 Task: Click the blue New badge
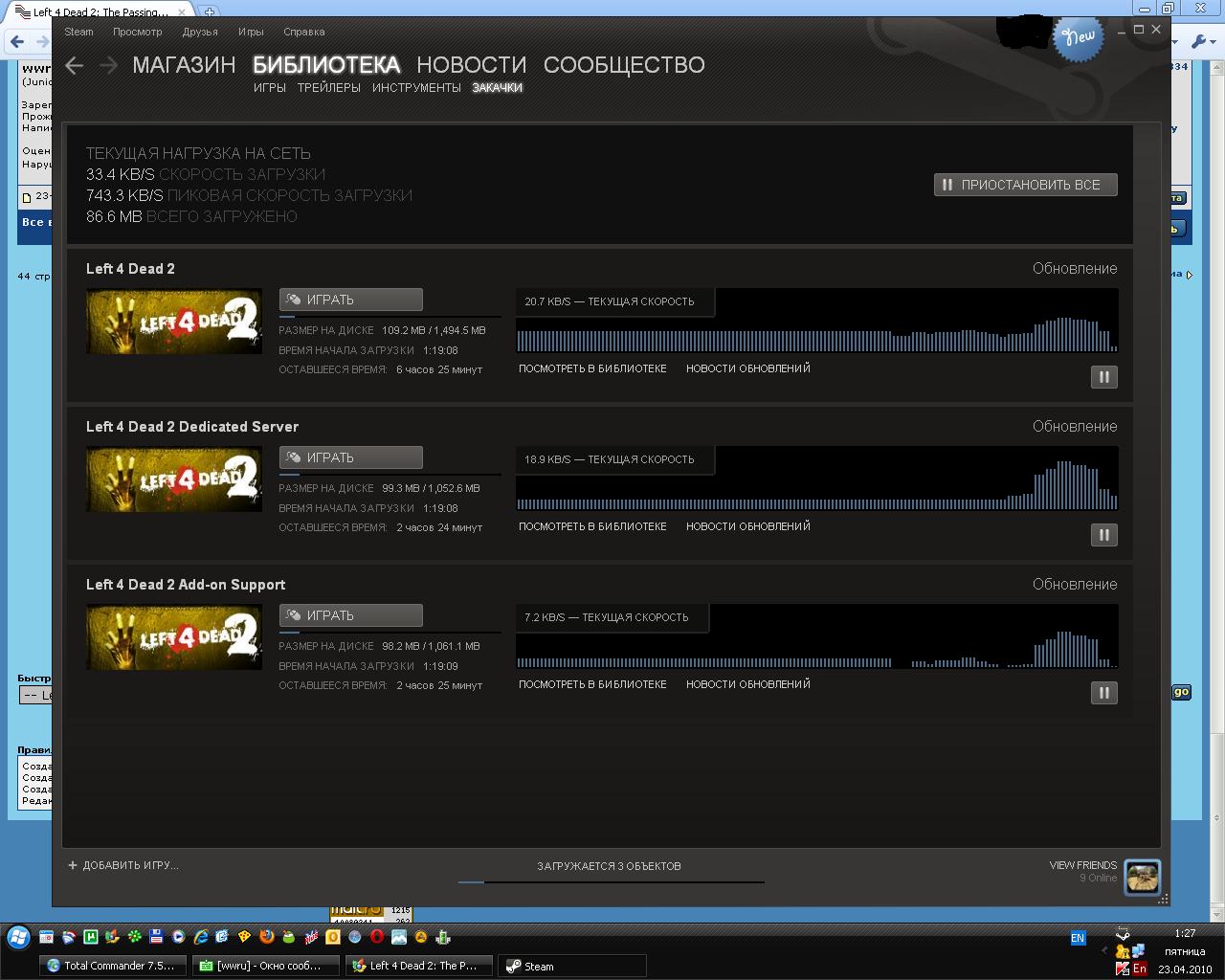coord(1078,37)
